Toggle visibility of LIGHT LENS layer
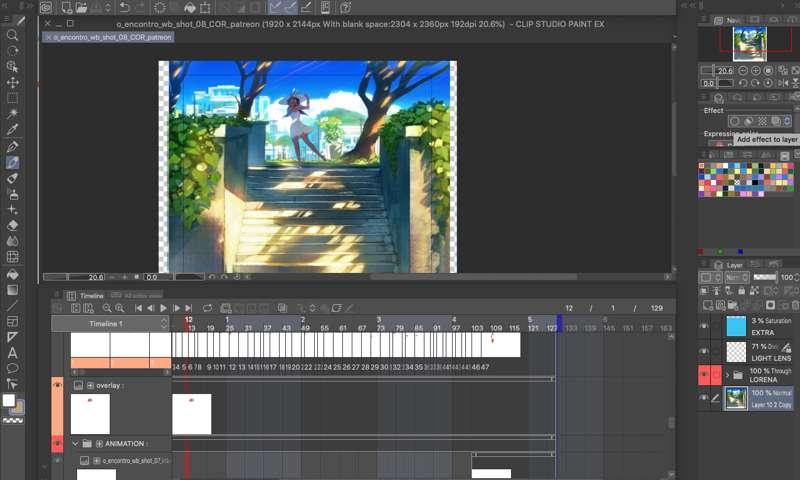 click(x=704, y=351)
